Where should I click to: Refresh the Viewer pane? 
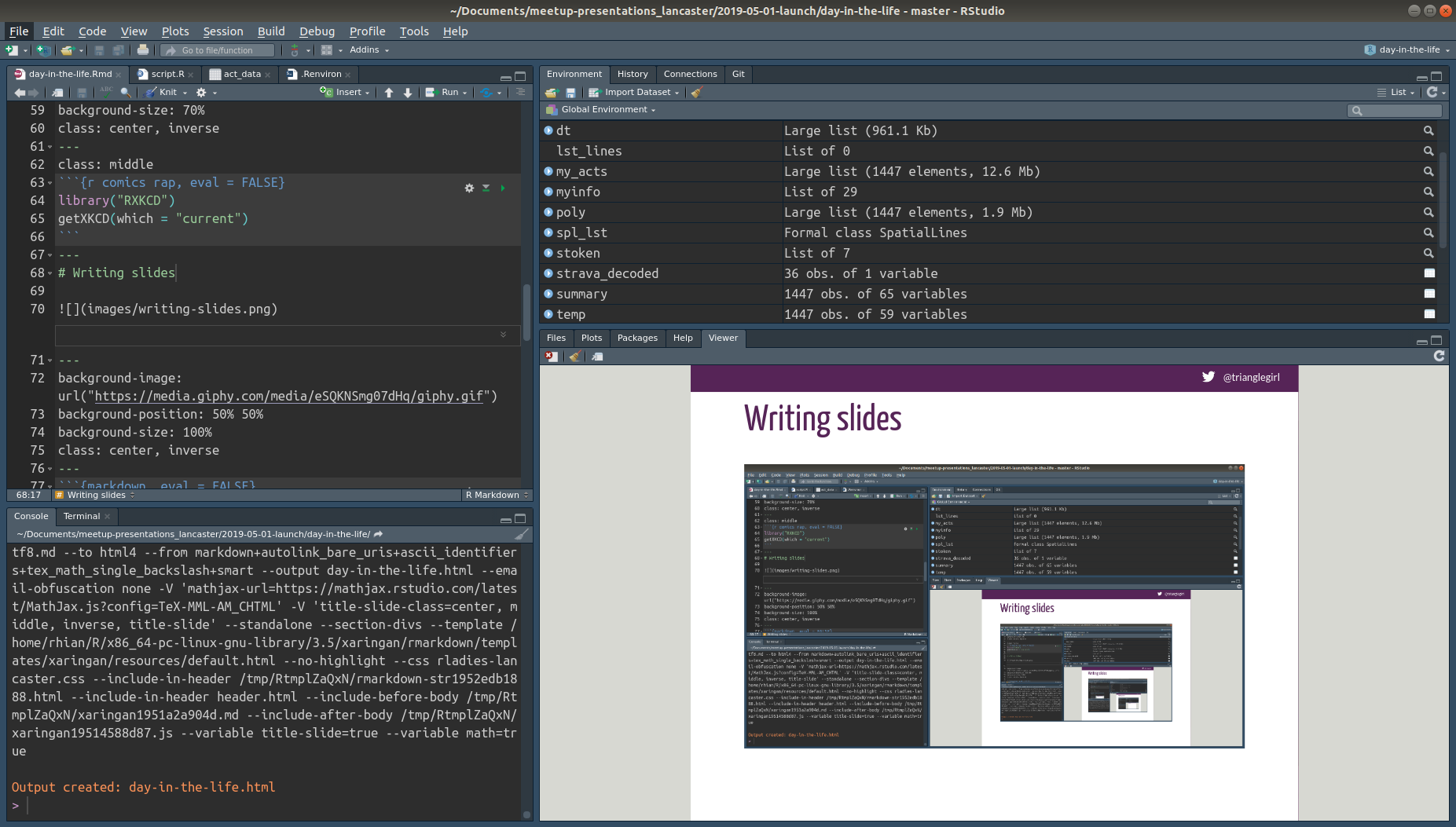[1439, 357]
